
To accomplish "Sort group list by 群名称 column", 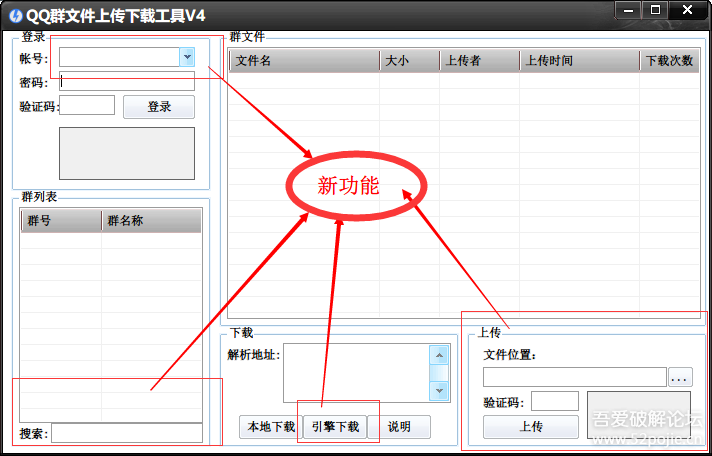I will [x=151, y=221].
